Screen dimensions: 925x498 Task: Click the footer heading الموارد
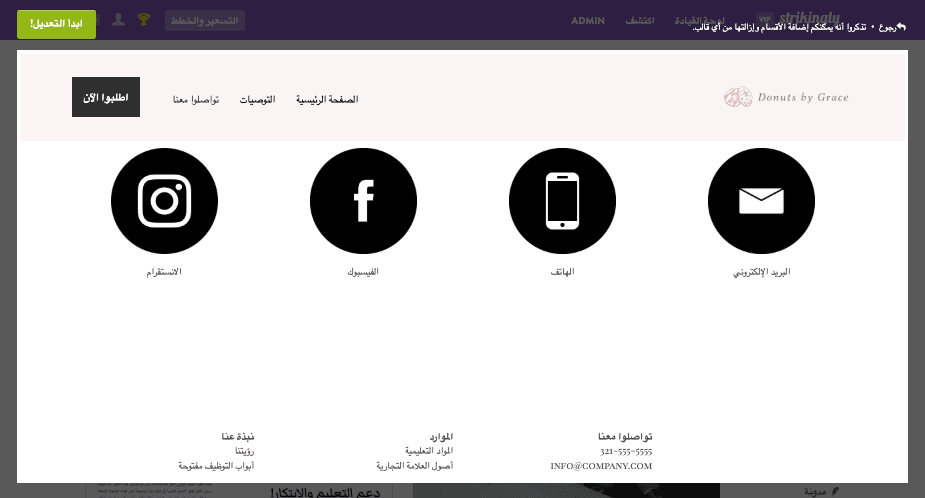pyautogui.click(x=441, y=437)
